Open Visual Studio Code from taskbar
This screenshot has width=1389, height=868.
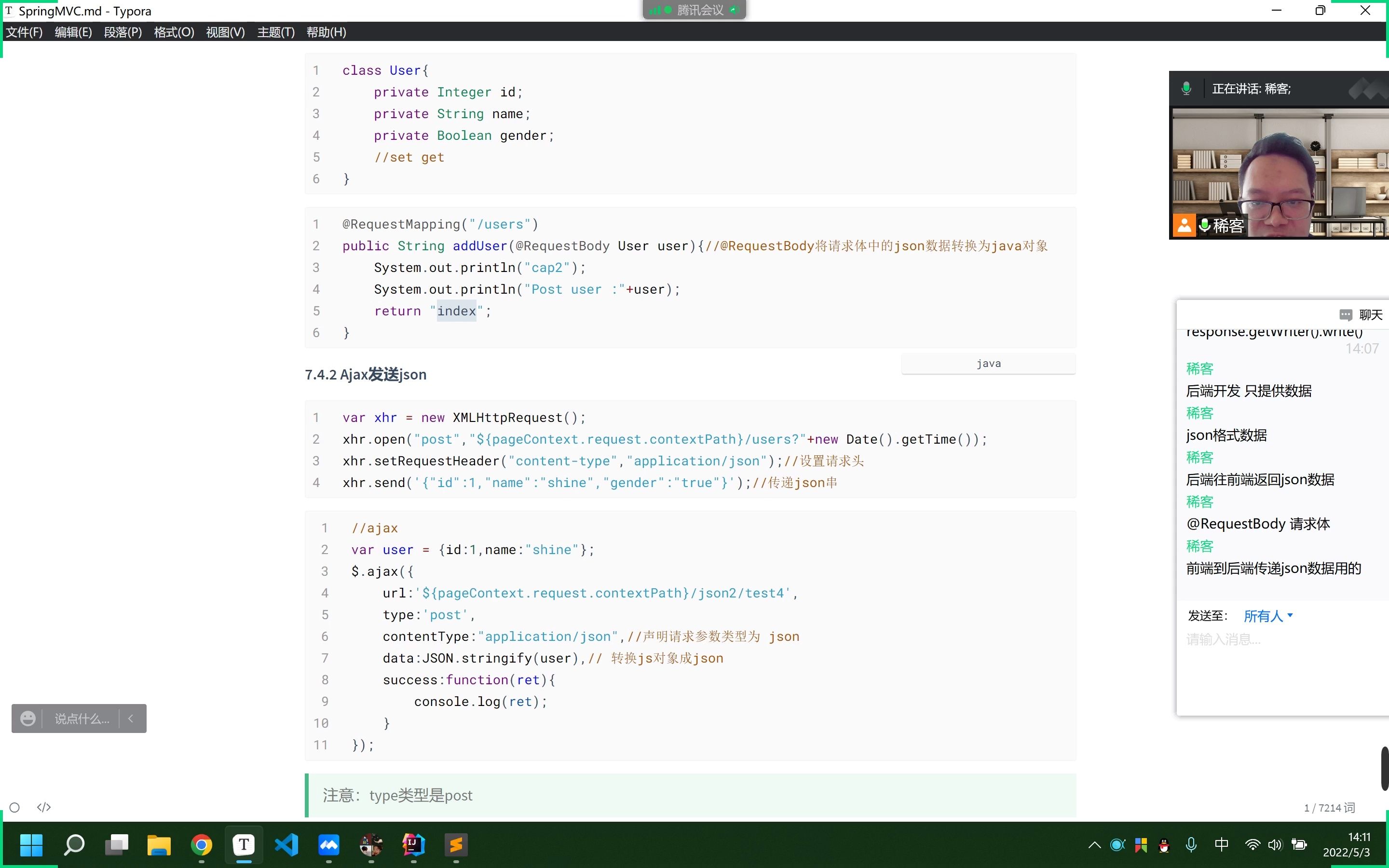tap(286, 844)
